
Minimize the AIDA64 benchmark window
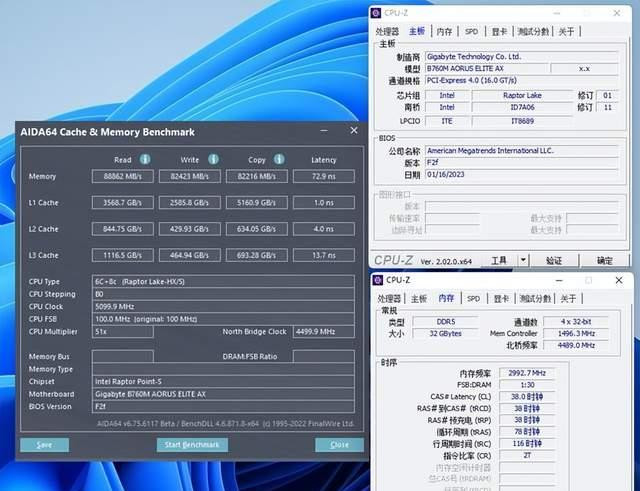click(x=324, y=131)
